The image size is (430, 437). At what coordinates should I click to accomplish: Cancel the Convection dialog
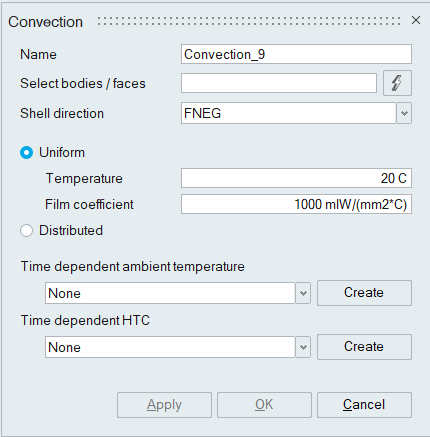(x=364, y=405)
